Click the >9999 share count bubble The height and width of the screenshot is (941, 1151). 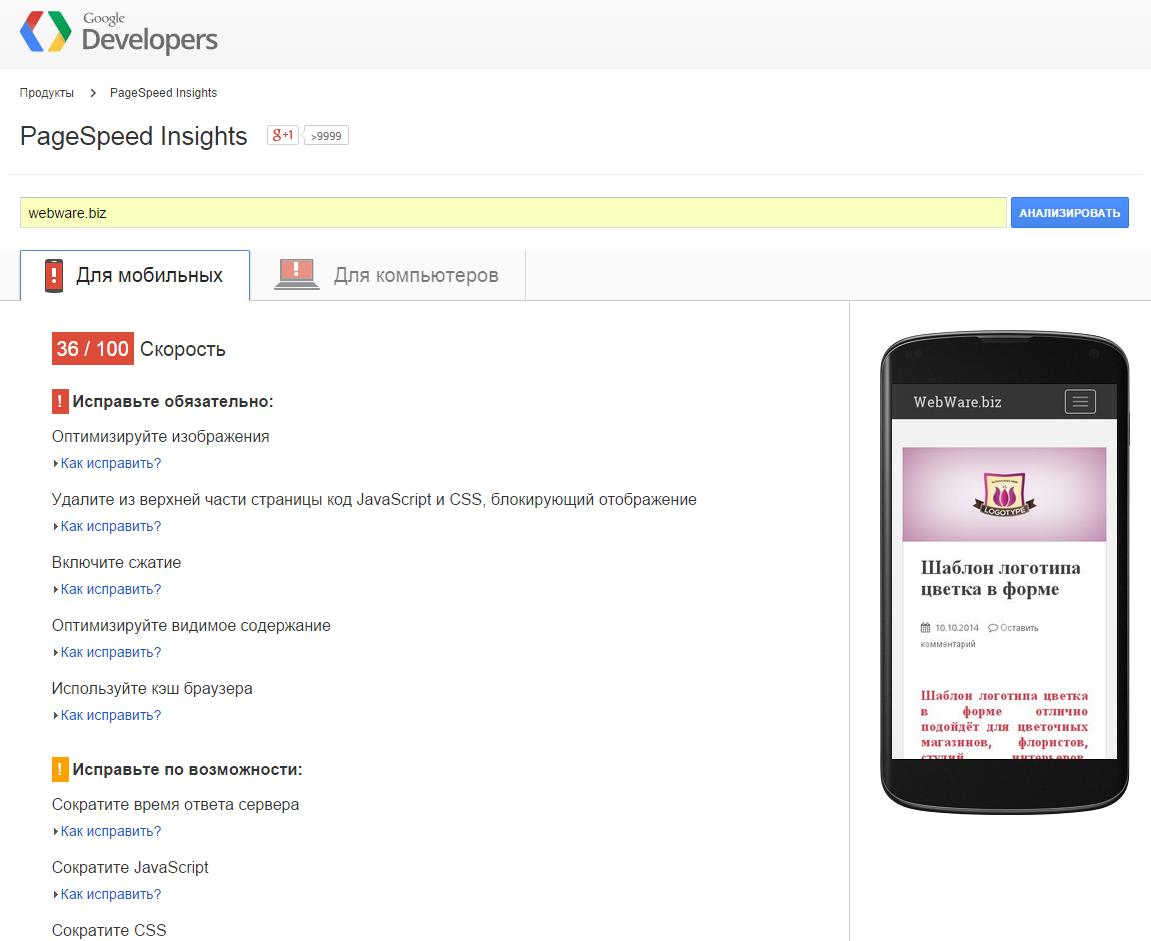pos(327,136)
